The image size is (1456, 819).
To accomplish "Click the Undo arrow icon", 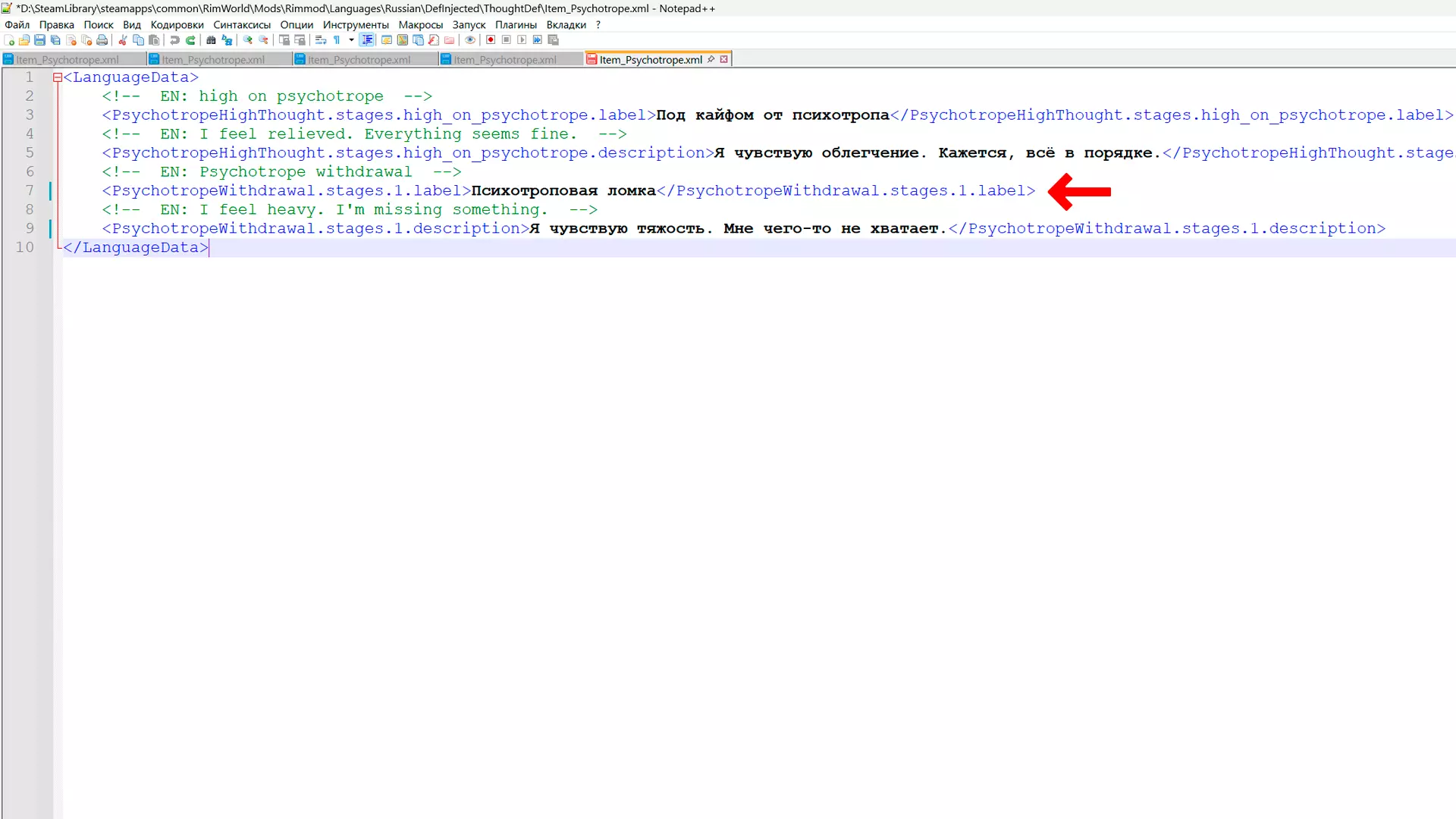I will (x=175, y=40).
